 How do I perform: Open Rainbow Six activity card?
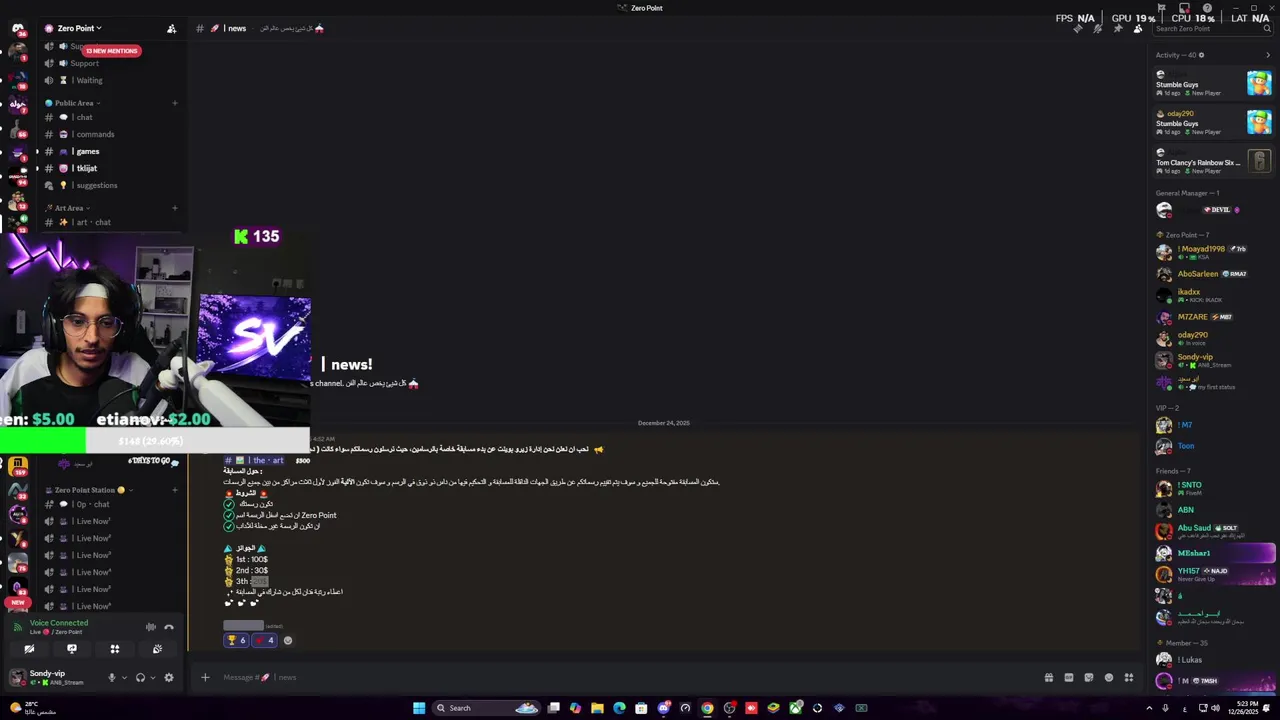tap(1213, 161)
